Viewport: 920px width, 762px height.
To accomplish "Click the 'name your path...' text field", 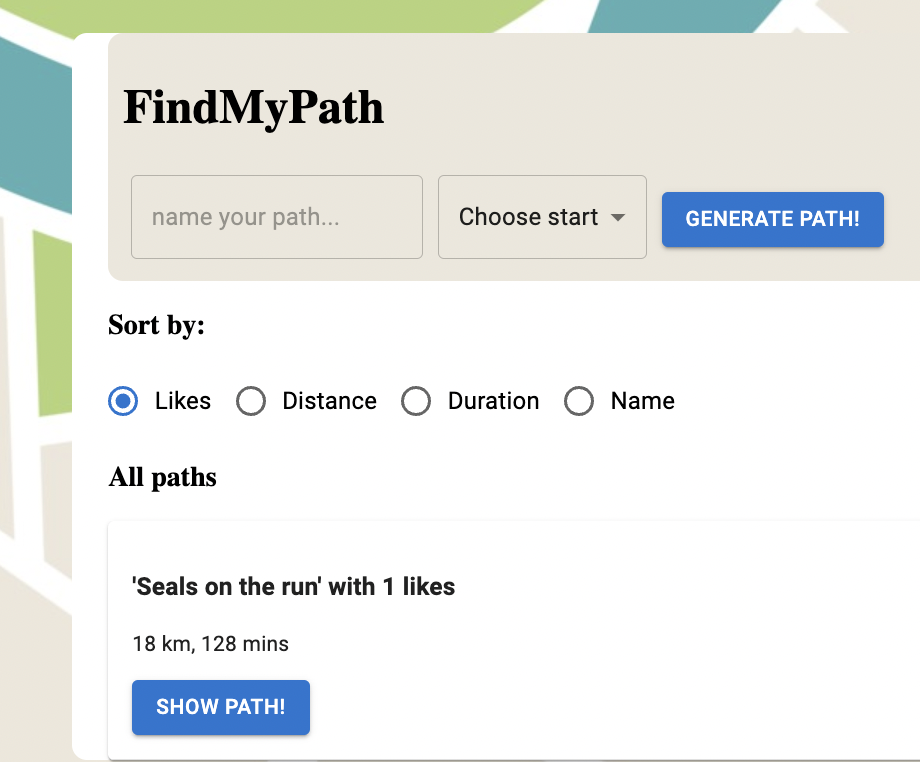I will click(276, 217).
